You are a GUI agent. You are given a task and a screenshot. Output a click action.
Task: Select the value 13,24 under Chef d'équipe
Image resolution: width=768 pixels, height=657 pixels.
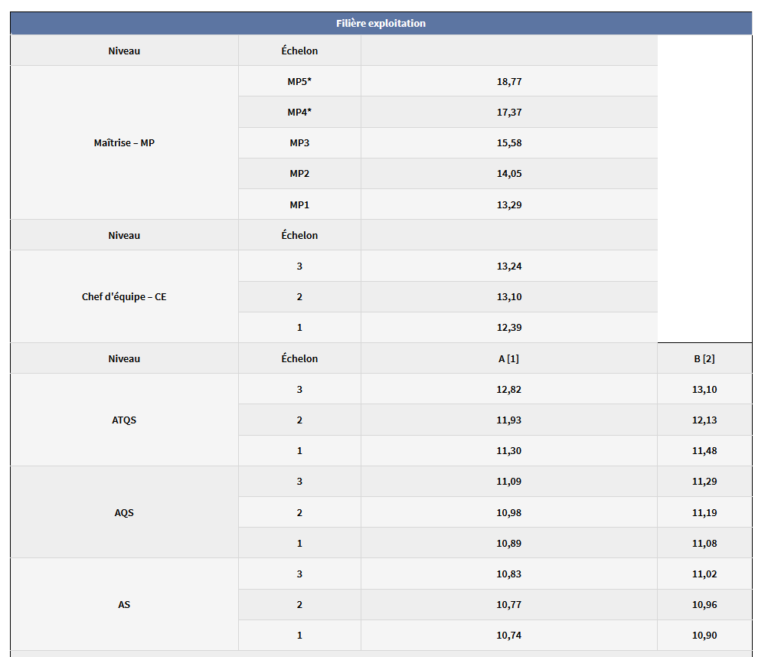tap(509, 266)
